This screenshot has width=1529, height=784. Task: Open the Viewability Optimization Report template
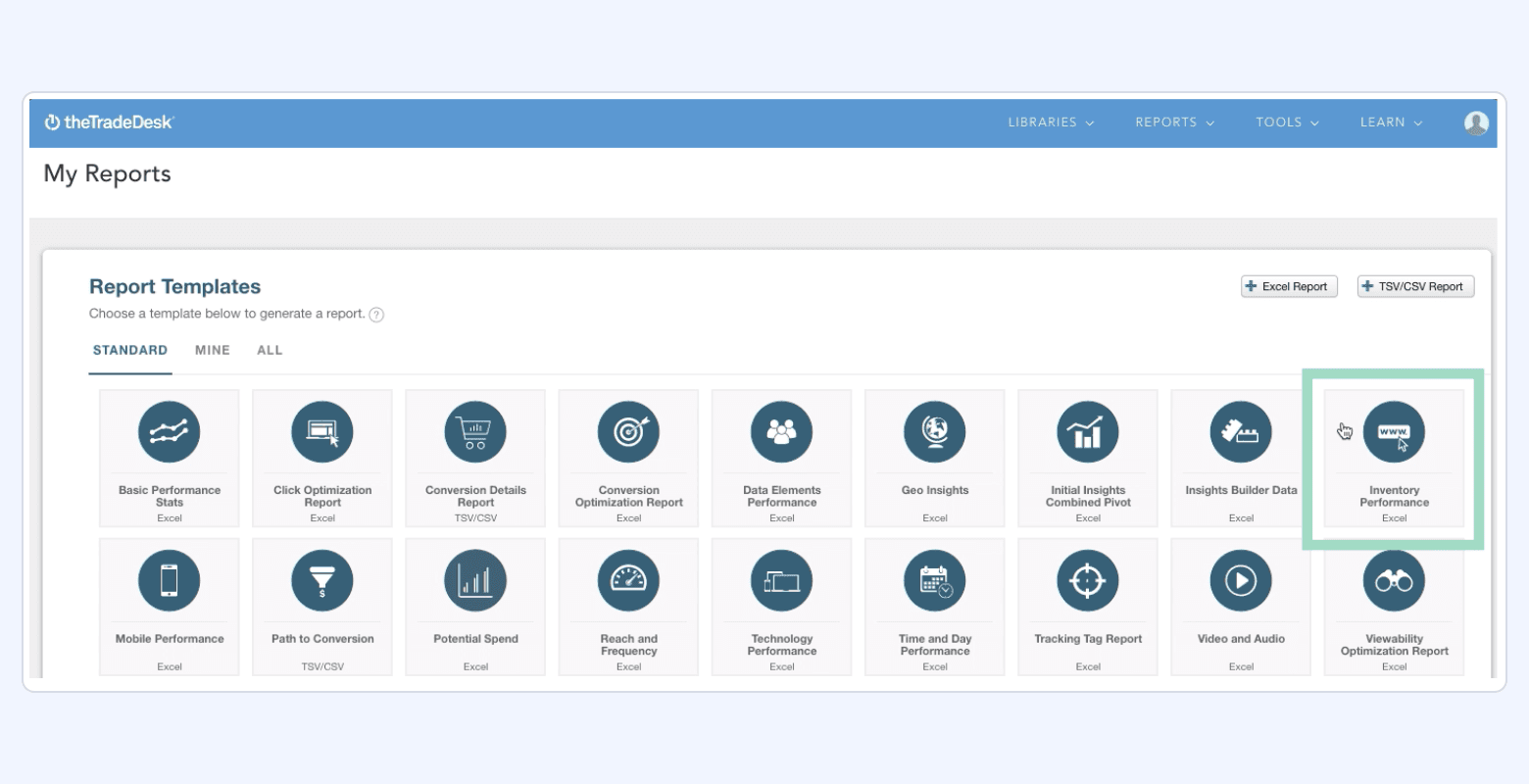[x=1394, y=607]
